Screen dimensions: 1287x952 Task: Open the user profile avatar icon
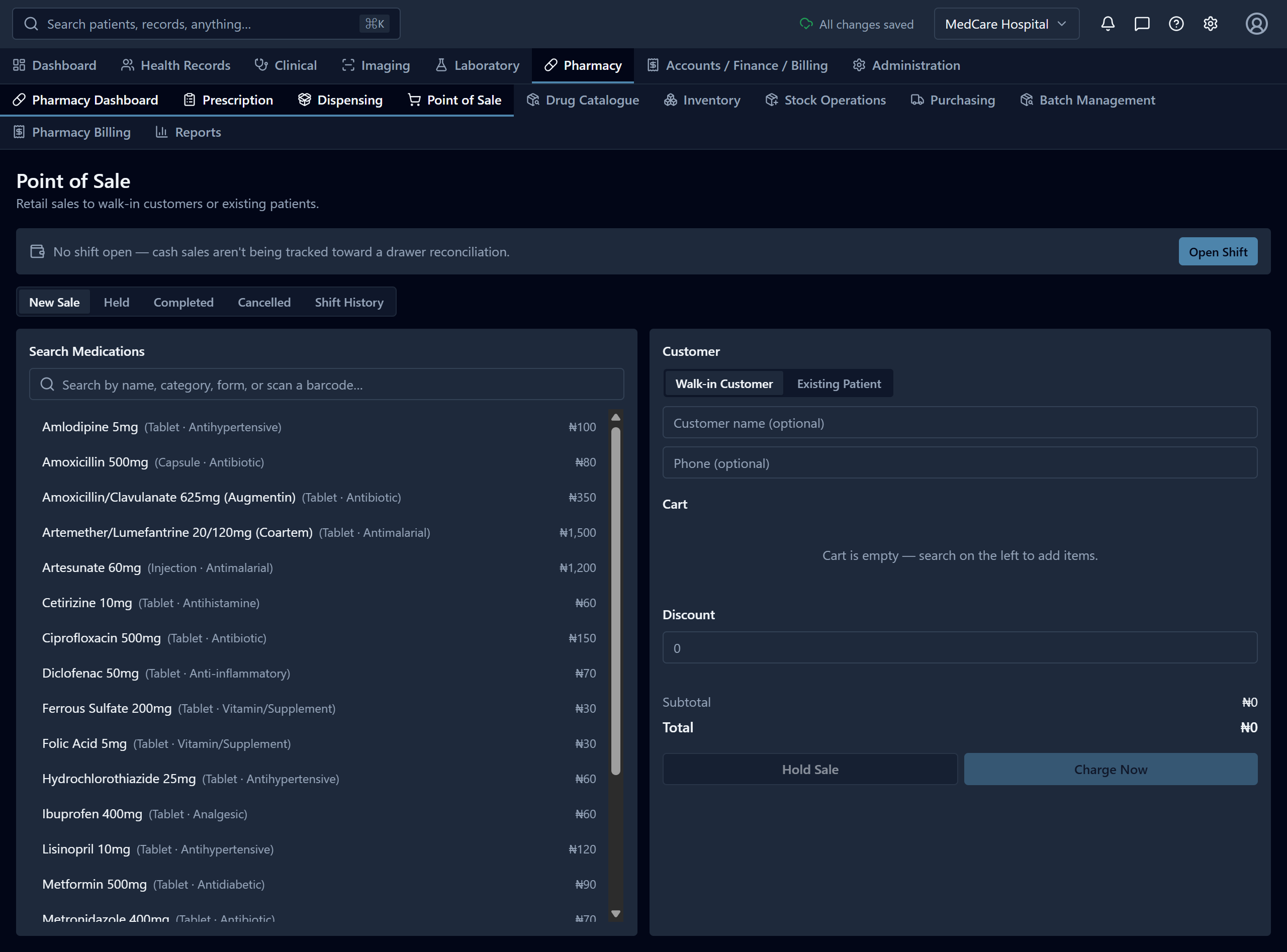tap(1256, 24)
